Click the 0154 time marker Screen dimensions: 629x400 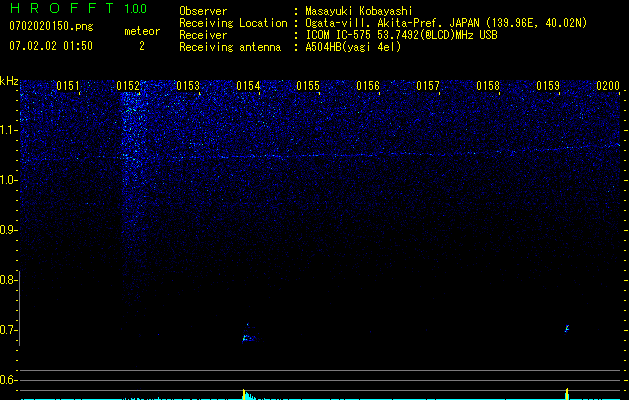pos(248,86)
